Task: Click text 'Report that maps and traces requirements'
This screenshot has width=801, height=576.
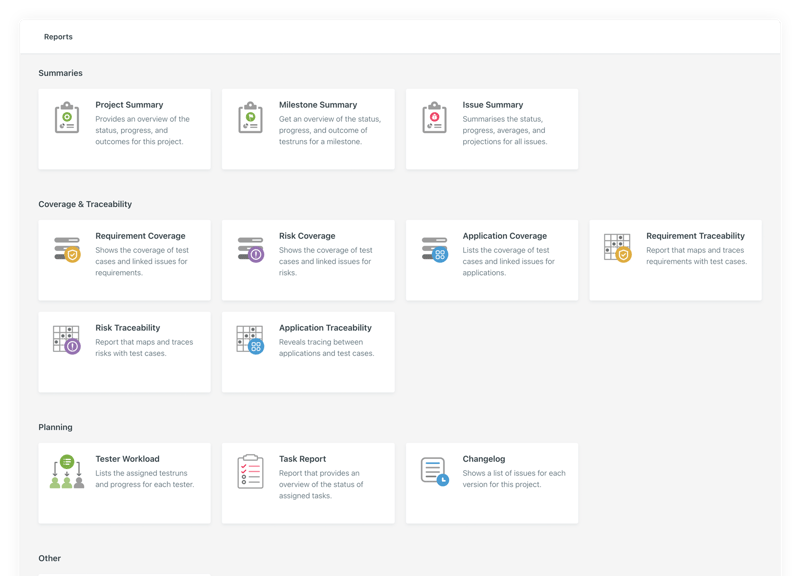Action: point(696,256)
